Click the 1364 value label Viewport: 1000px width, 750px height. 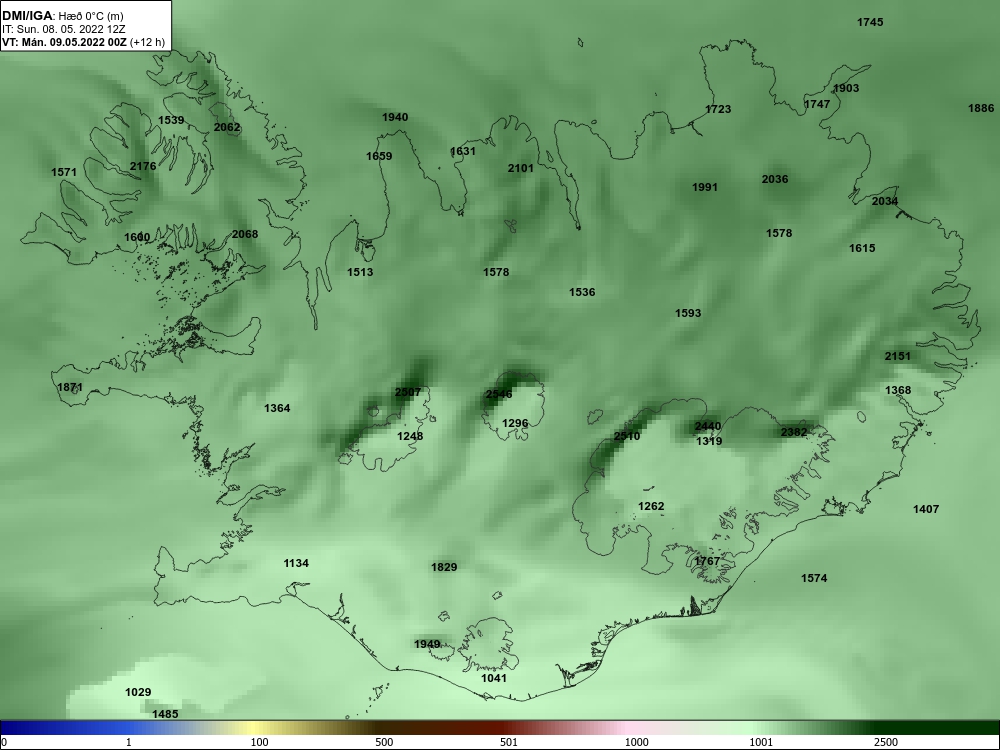tap(277, 408)
